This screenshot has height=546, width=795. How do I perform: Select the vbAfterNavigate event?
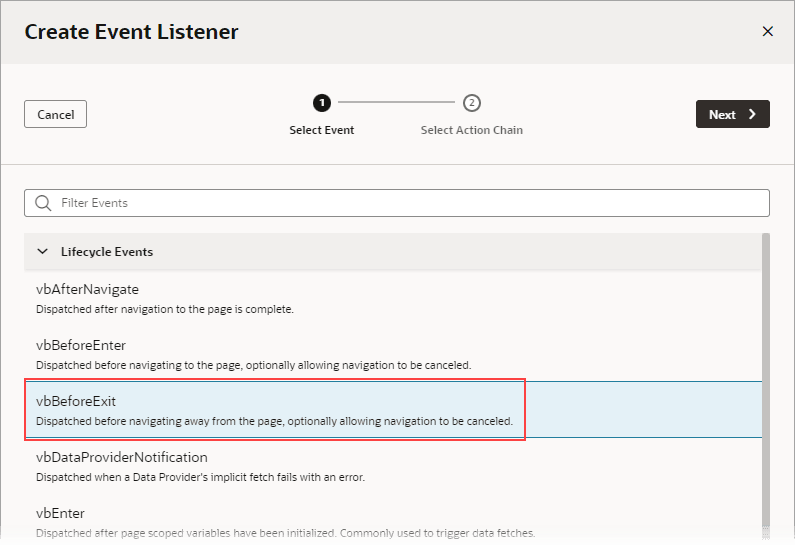pos(393,298)
